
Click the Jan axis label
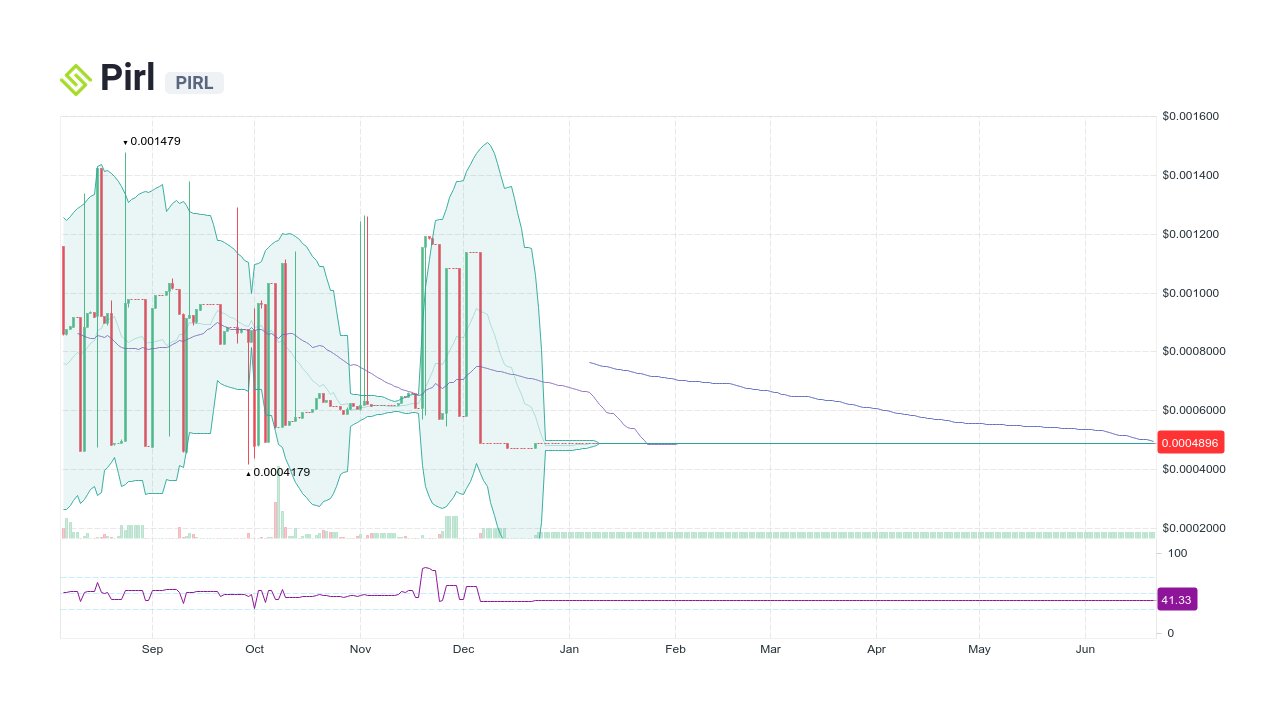[569, 649]
